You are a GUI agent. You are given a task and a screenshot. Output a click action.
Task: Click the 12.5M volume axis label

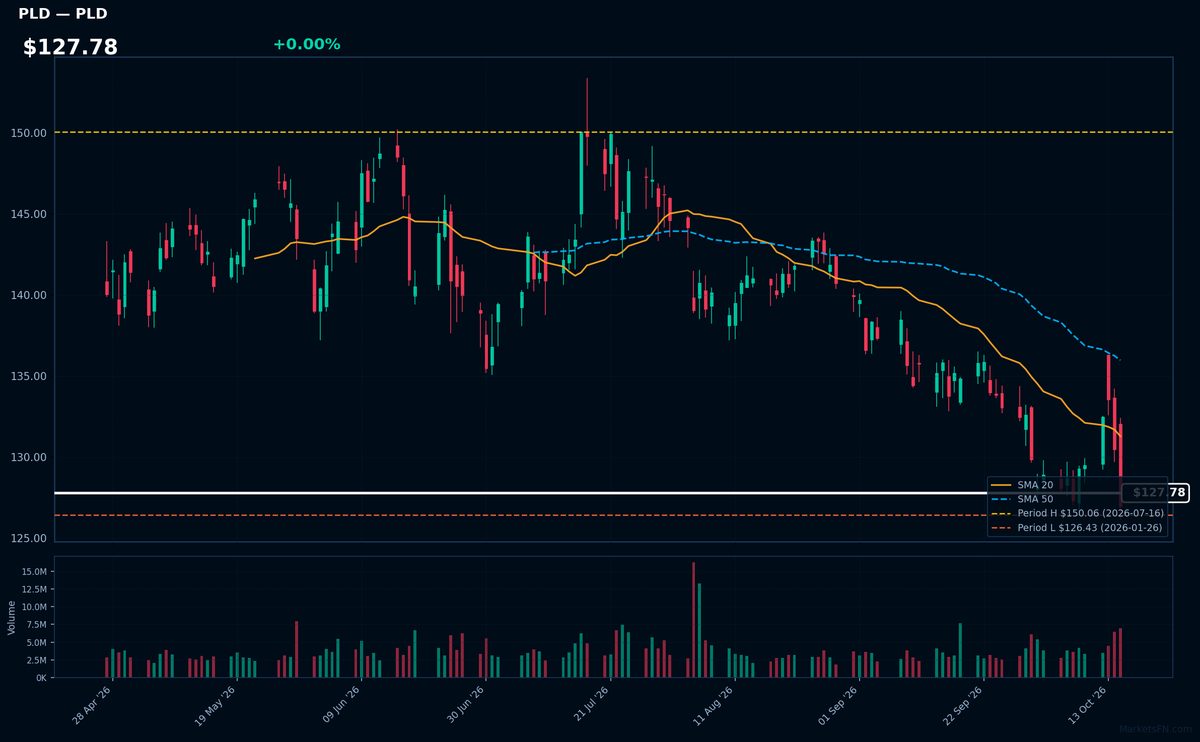pos(34,589)
